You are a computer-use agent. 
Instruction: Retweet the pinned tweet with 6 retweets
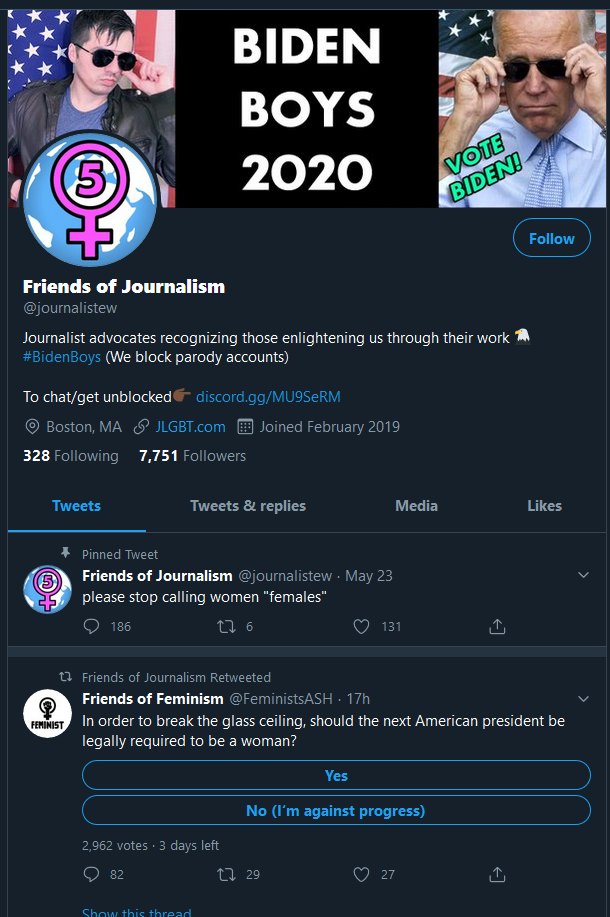point(226,626)
